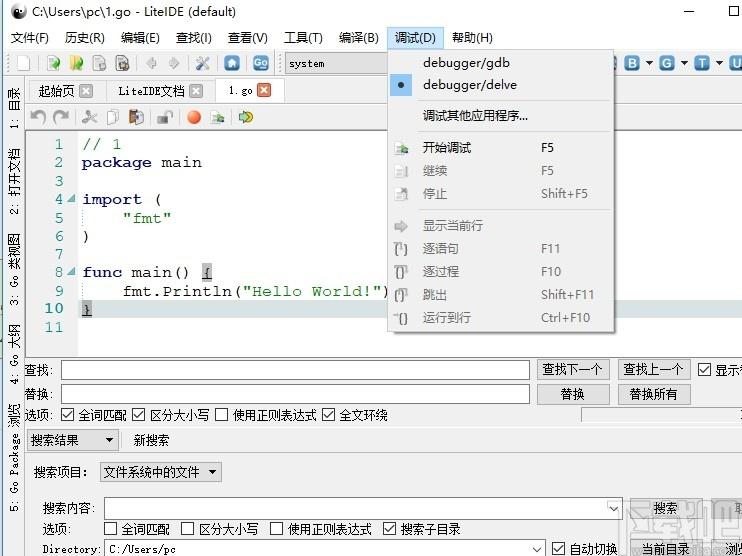
Task: Click 新搜索 beside the results dropdown
Action: [151, 441]
